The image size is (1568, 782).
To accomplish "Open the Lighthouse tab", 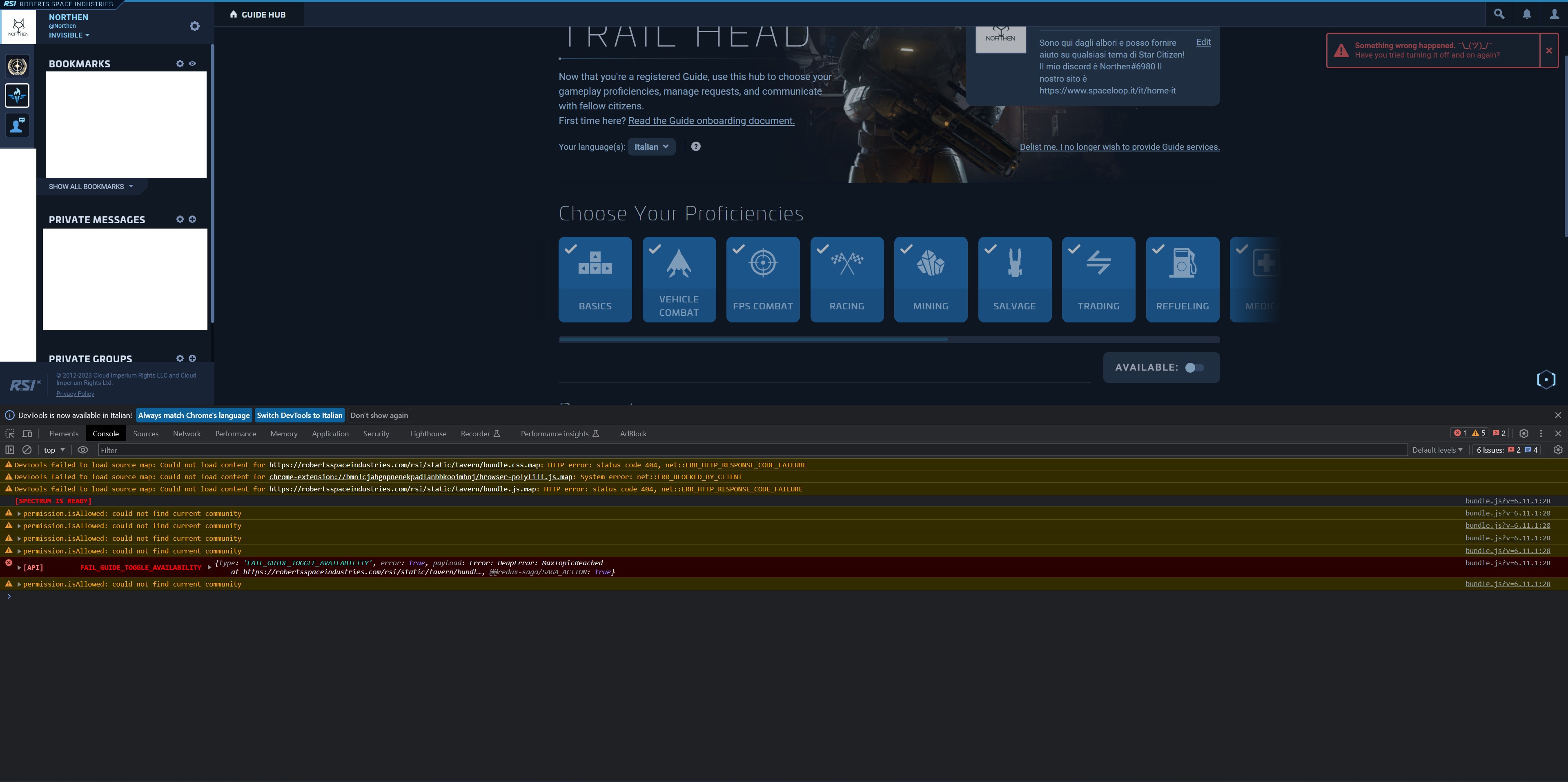I will point(428,433).
